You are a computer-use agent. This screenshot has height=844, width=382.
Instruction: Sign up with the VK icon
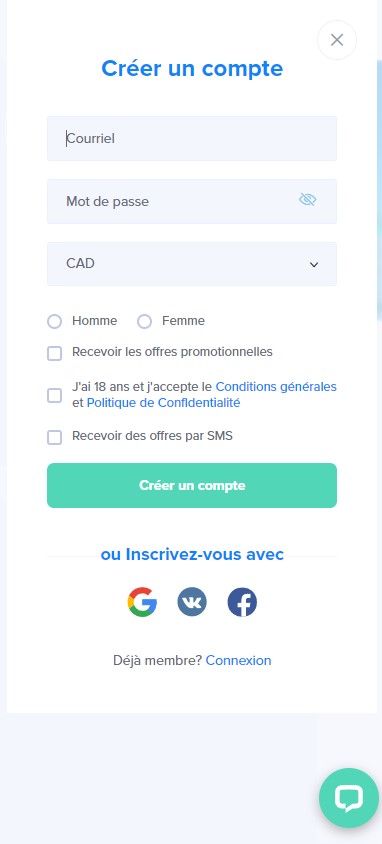point(192,602)
